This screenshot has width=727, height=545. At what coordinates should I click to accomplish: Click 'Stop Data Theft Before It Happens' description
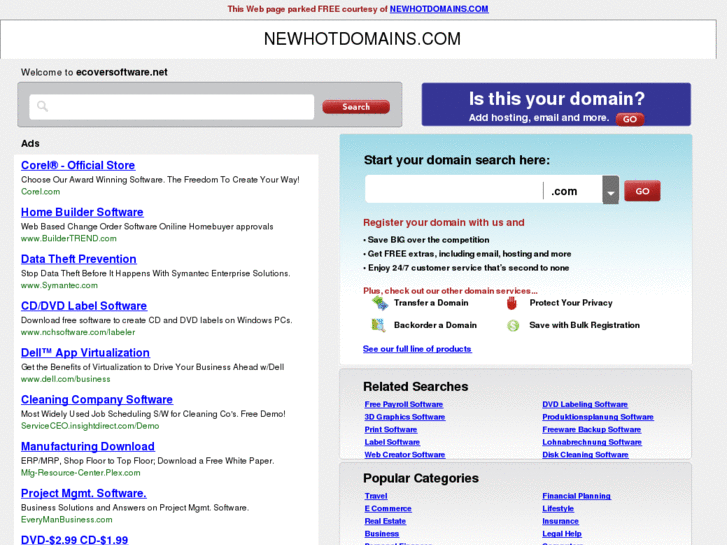tap(156, 273)
